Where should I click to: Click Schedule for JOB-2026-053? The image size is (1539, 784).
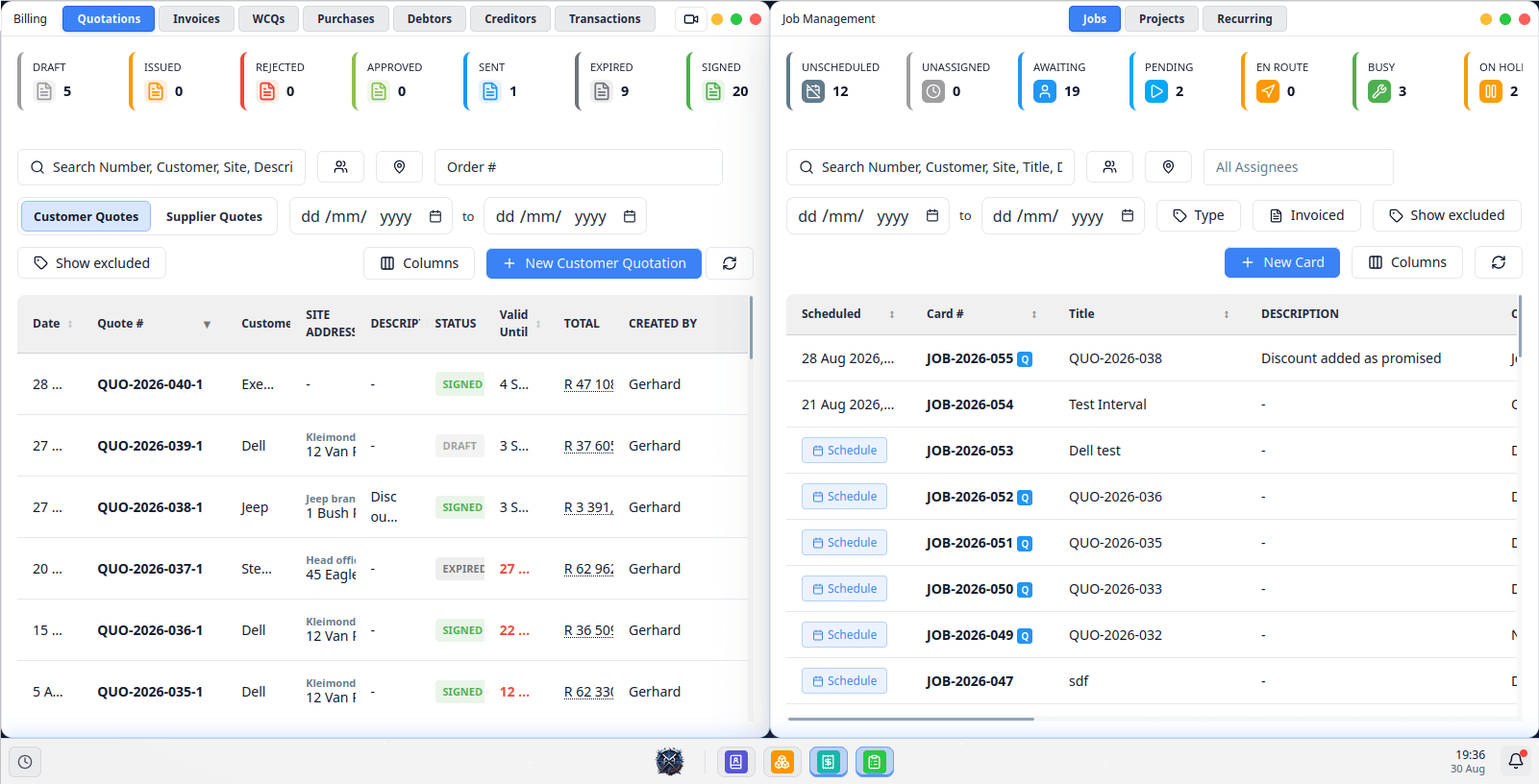(844, 451)
